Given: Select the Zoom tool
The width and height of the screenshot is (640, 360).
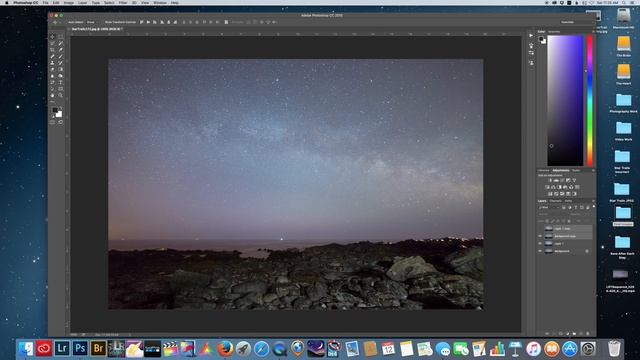Looking at the screenshot, I should click(61, 96).
